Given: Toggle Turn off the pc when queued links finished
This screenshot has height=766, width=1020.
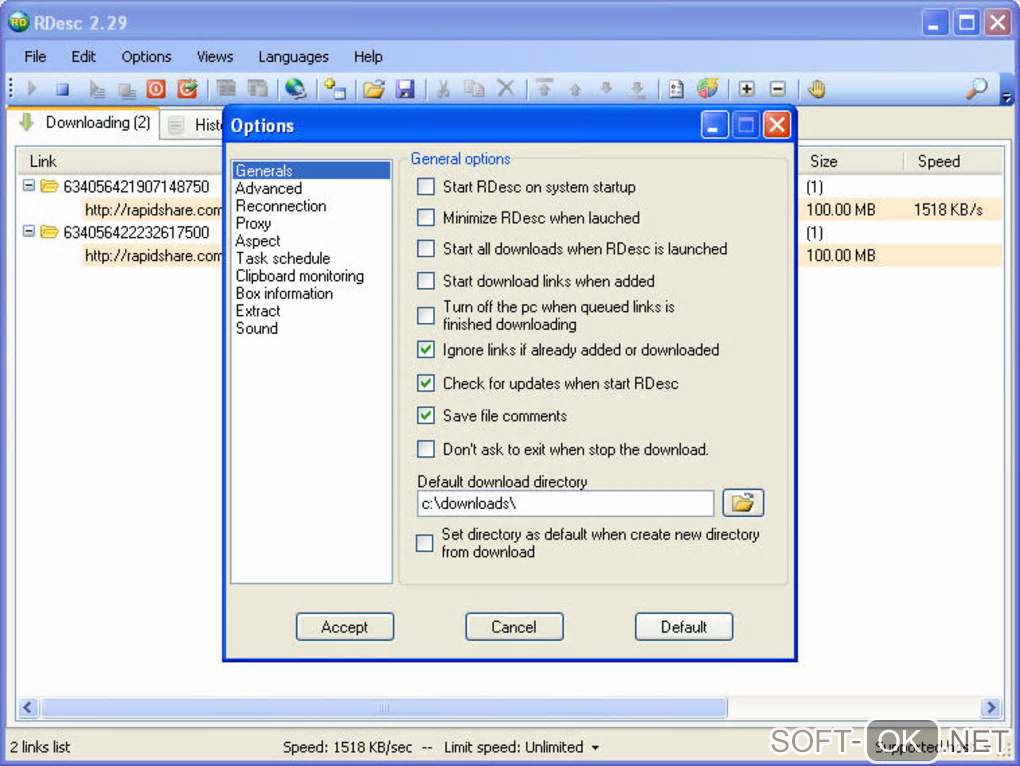Looking at the screenshot, I should 426,315.
